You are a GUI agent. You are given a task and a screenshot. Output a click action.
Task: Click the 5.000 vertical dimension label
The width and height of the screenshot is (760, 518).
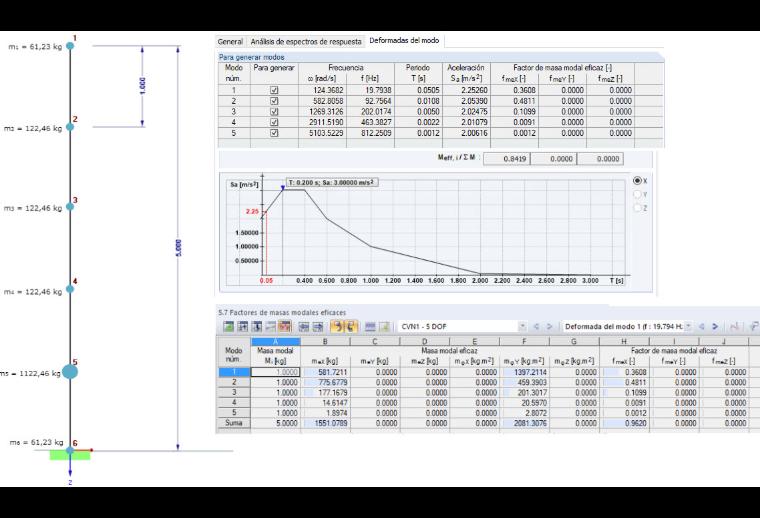pos(178,248)
